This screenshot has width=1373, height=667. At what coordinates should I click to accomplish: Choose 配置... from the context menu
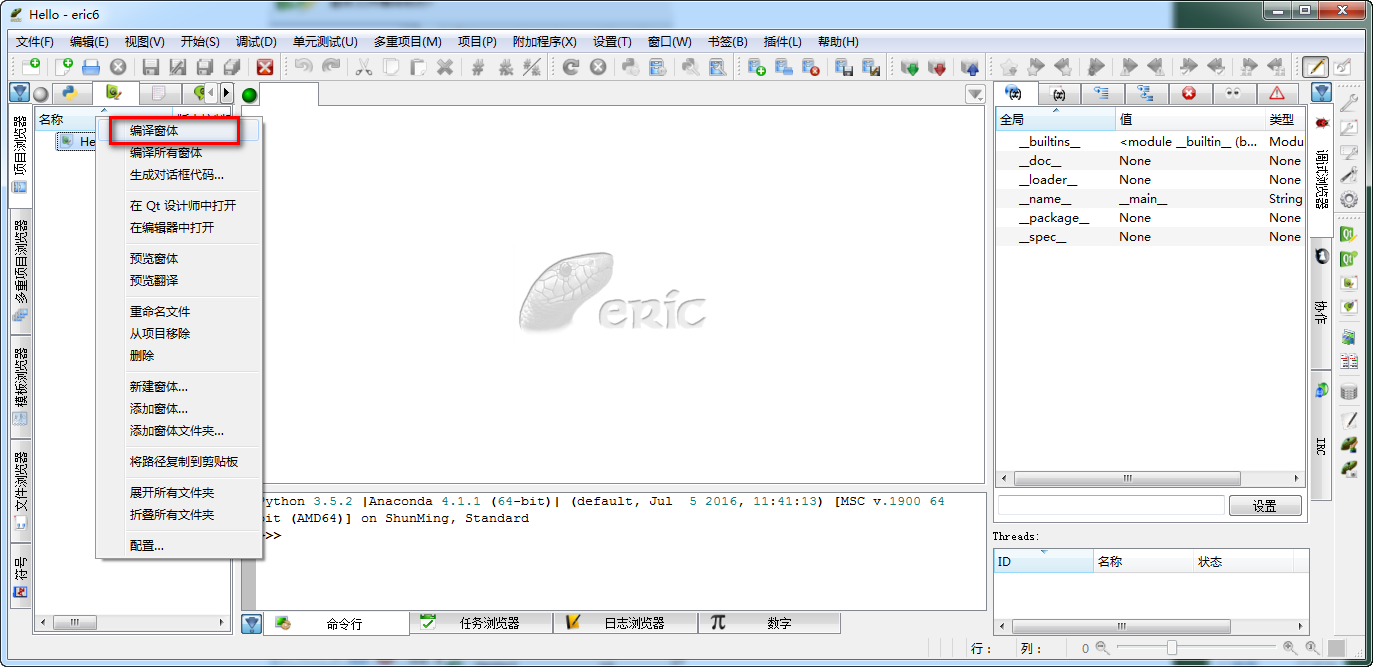[x=179, y=545]
